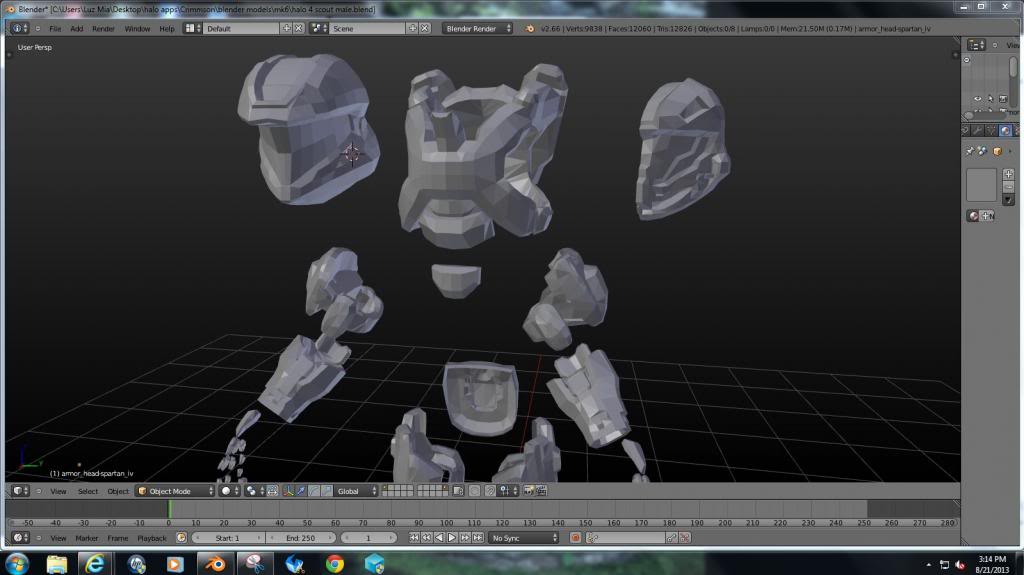Open the 3D View's View menu
Screen dimensions: 1024x575
tap(58, 491)
